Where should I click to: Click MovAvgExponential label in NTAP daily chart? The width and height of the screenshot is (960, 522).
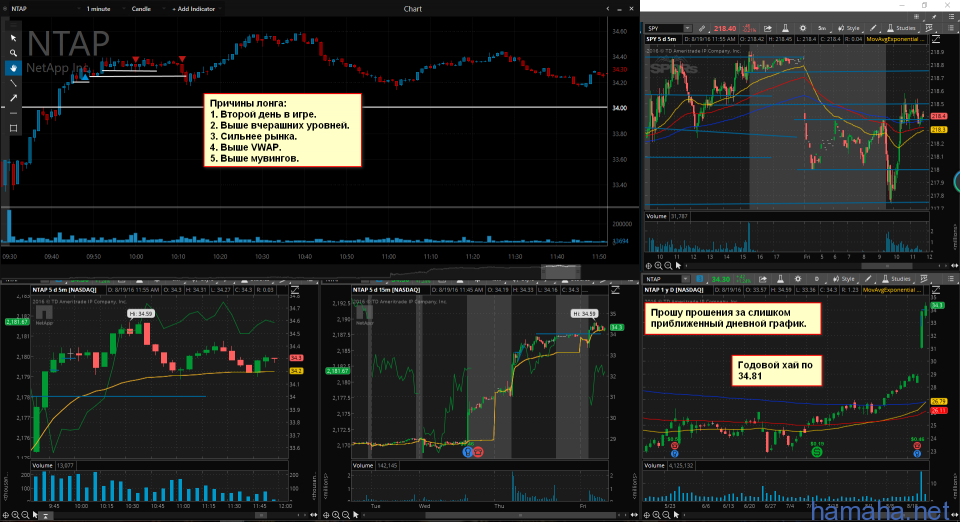point(891,290)
